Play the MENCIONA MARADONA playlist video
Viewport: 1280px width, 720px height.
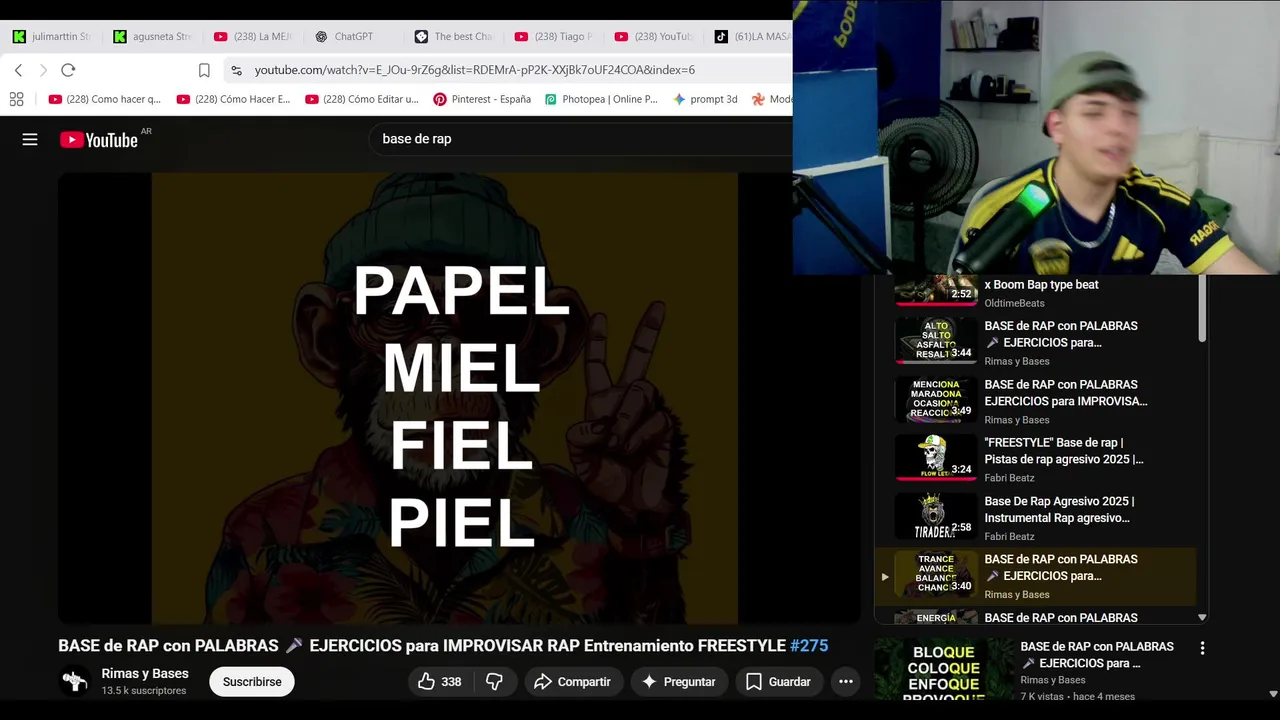click(935, 400)
